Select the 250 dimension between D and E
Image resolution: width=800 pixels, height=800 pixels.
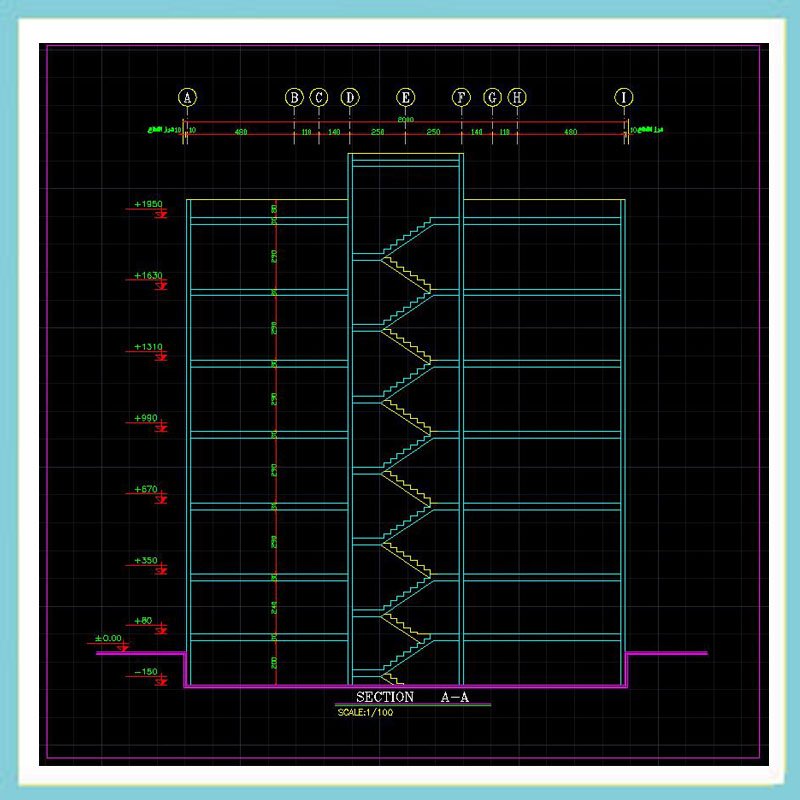[378, 132]
